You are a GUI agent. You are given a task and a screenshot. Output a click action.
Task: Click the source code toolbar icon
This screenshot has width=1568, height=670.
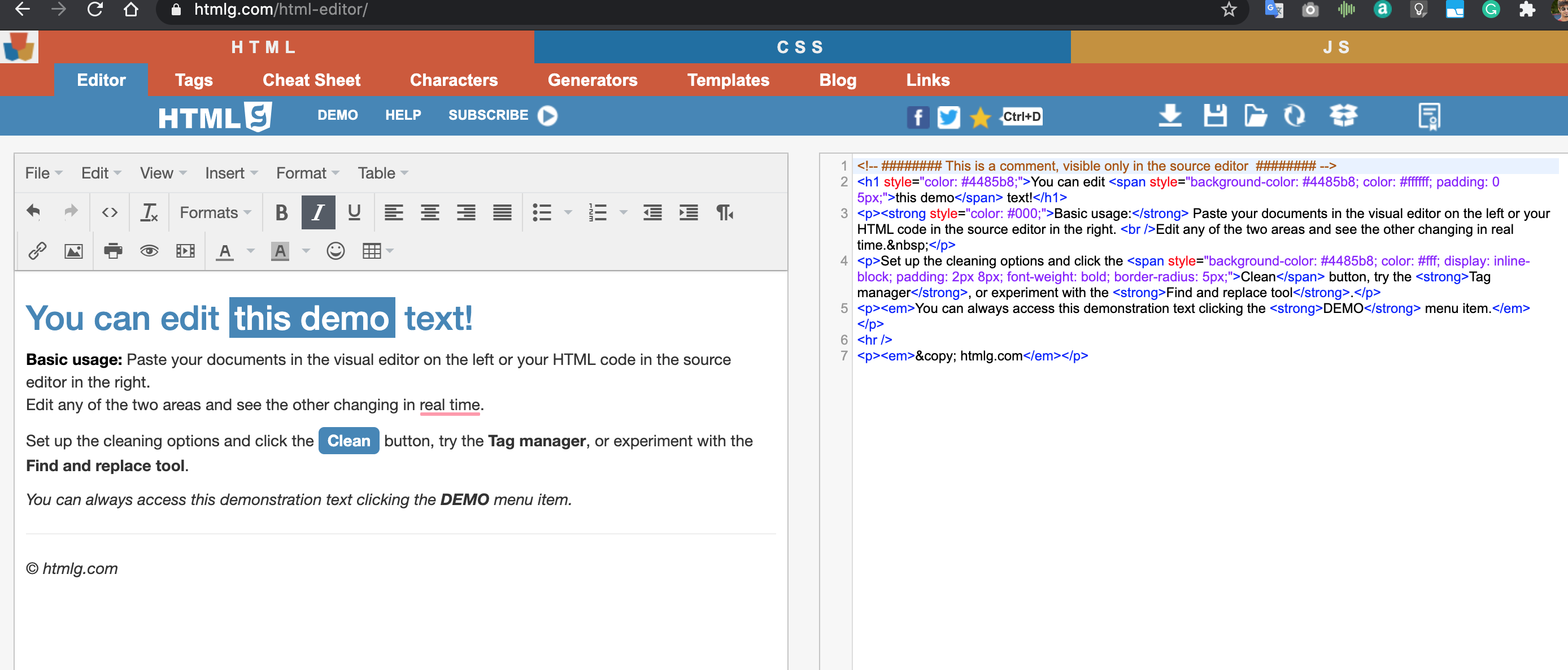click(x=110, y=212)
